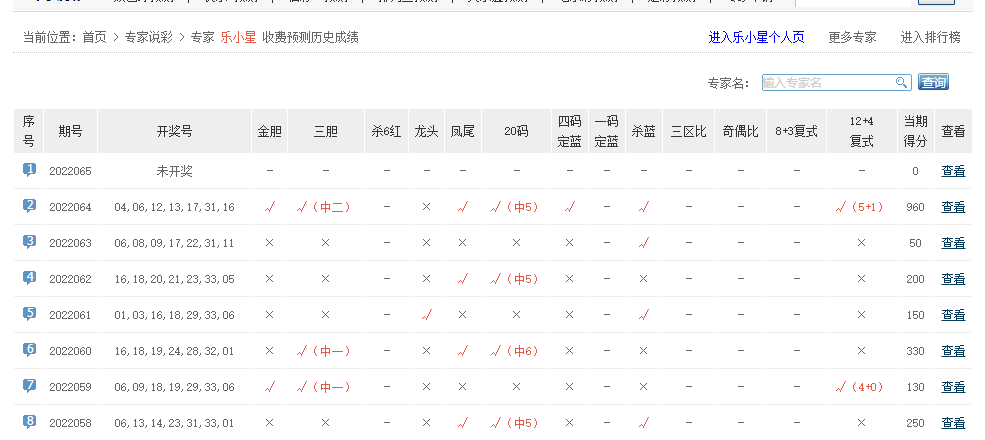Screen dimensions: 985x440
Task: Open the 更多专家 link
Action: coord(852,37)
